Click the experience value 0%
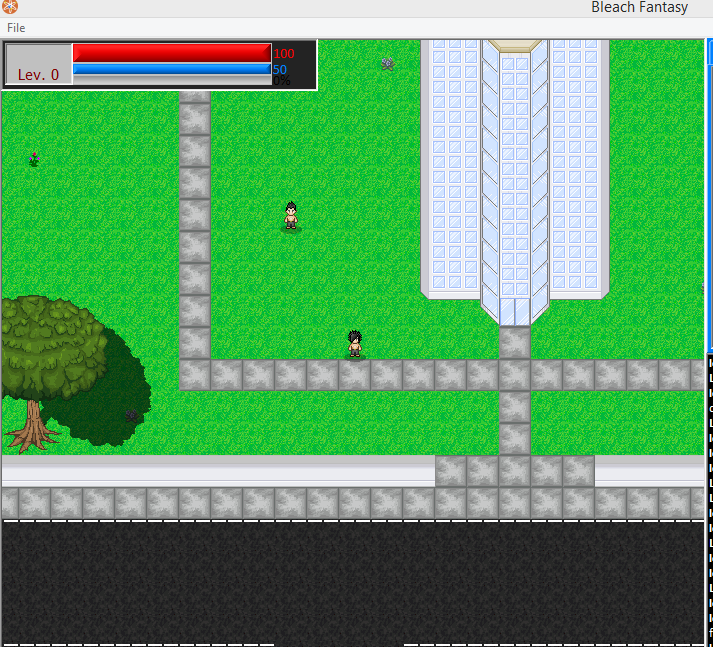The width and height of the screenshot is (713, 647). point(282,81)
